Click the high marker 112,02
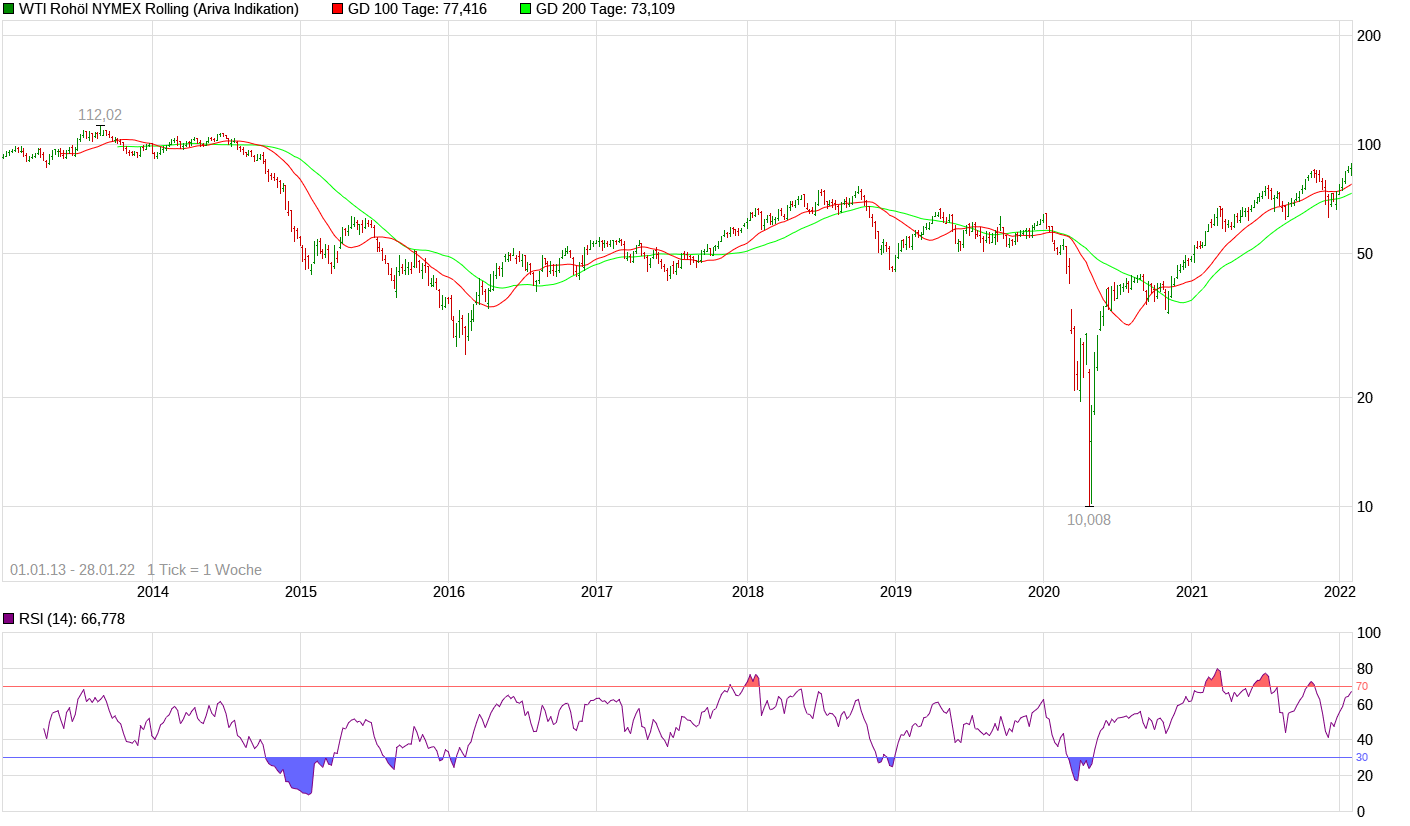 click(x=100, y=114)
